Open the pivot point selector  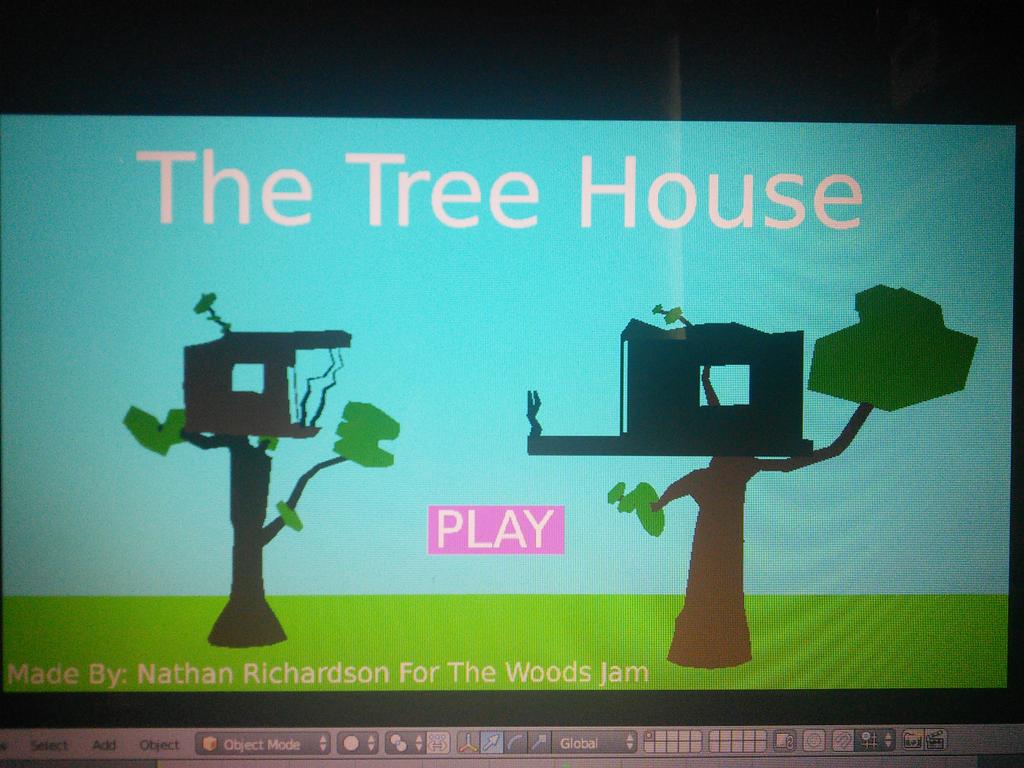pyautogui.click(x=404, y=743)
